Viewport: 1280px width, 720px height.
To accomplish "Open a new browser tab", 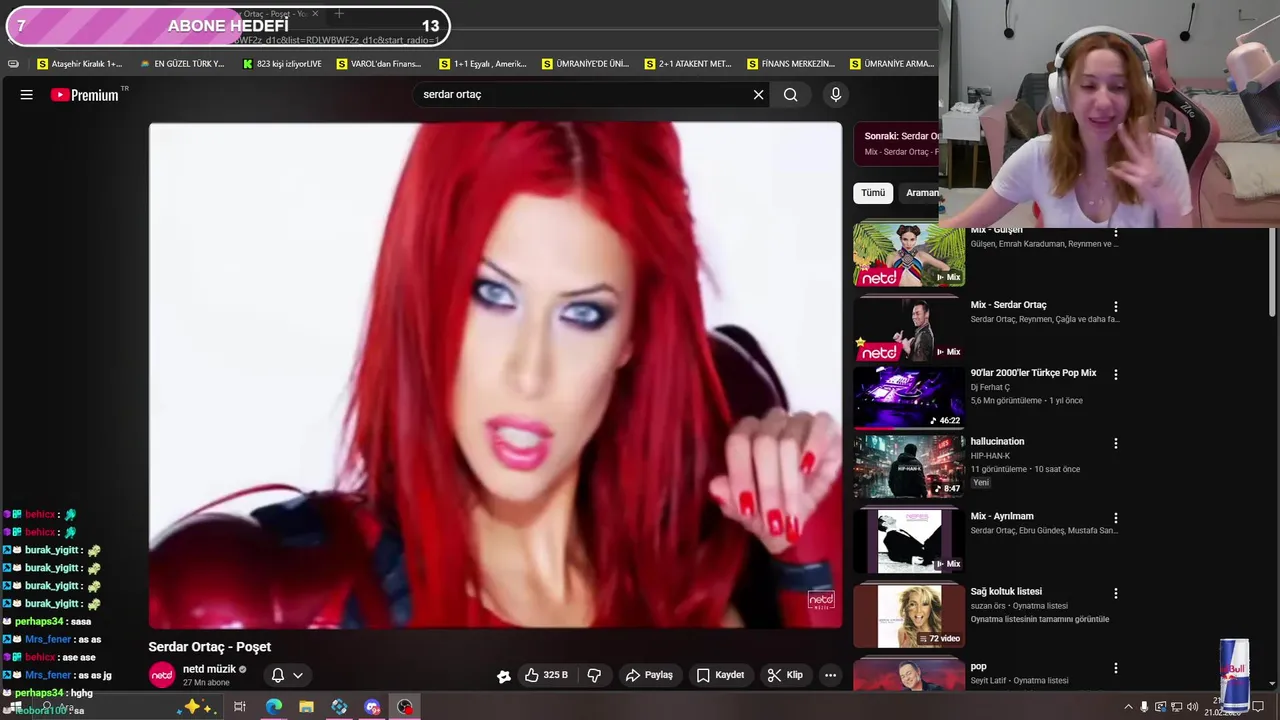I will pos(339,13).
